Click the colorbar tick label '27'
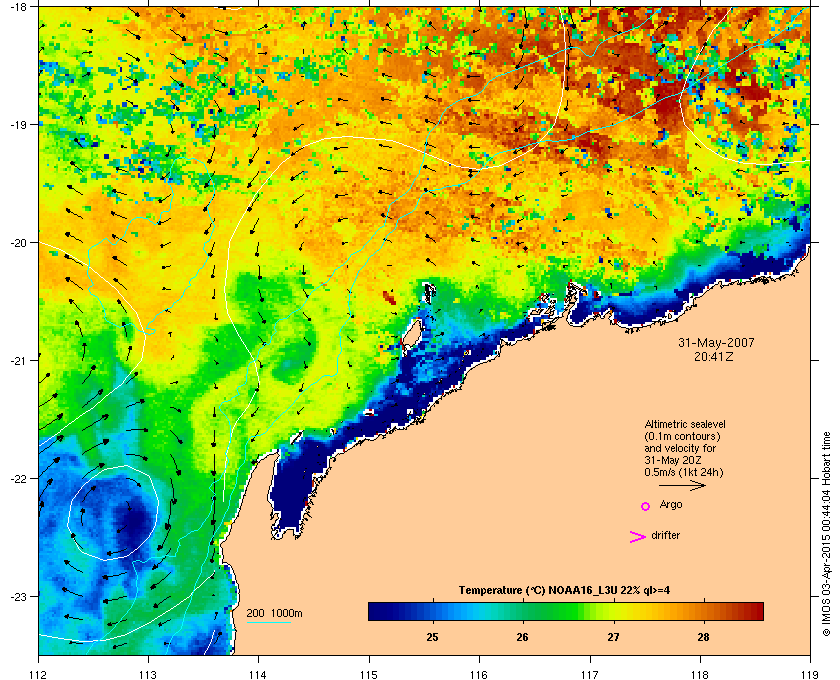The image size is (840, 680). (613, 637)
